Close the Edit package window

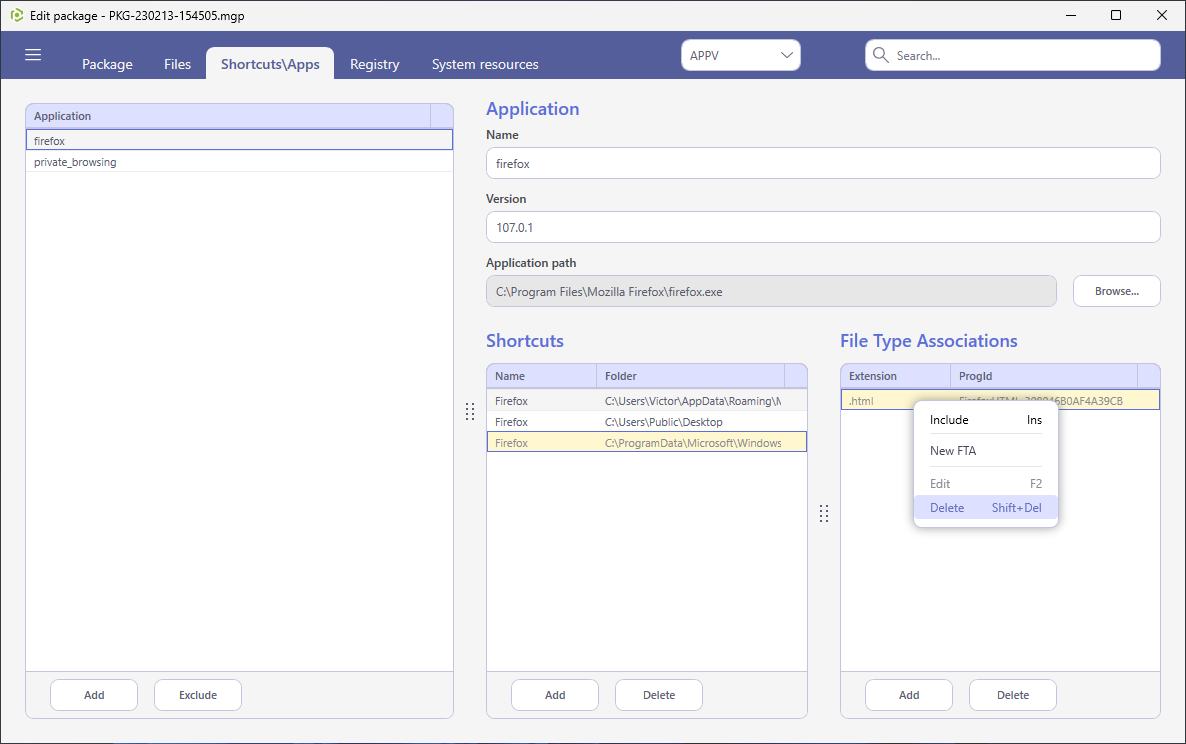pyautogui.click(x=1162, y=15)
